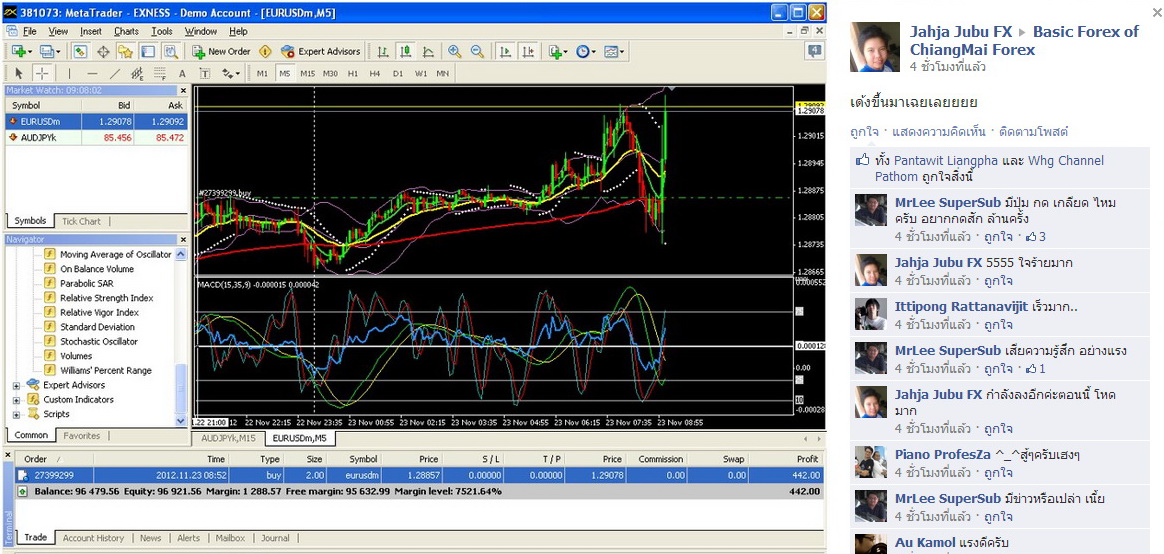
Task: Toggle the Market Watch window icon
Action: point(79,51)
